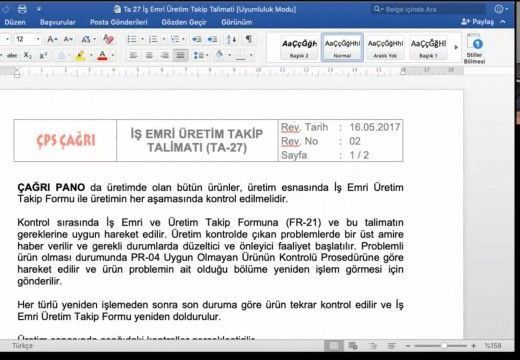
Task: Open bullet list style dropdown arrow
Action: coord(142,39)
